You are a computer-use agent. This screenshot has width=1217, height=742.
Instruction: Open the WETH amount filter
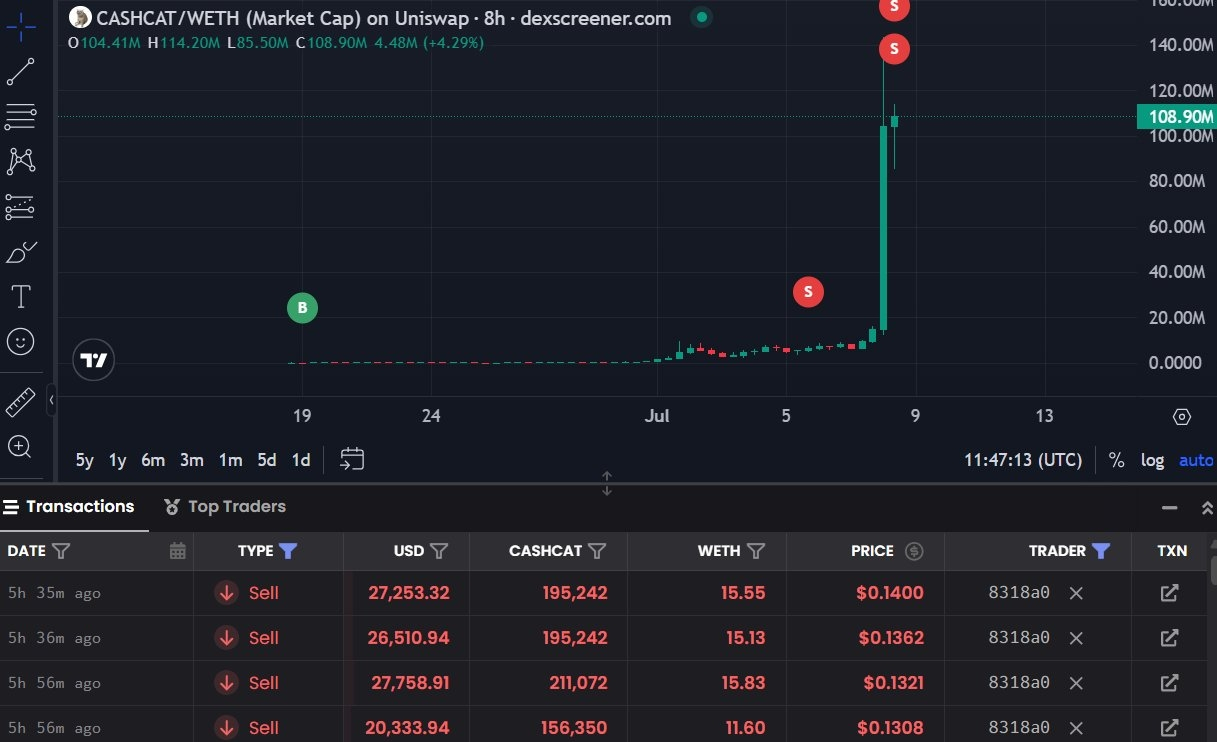pyautogui.click(x=756, y=551)
